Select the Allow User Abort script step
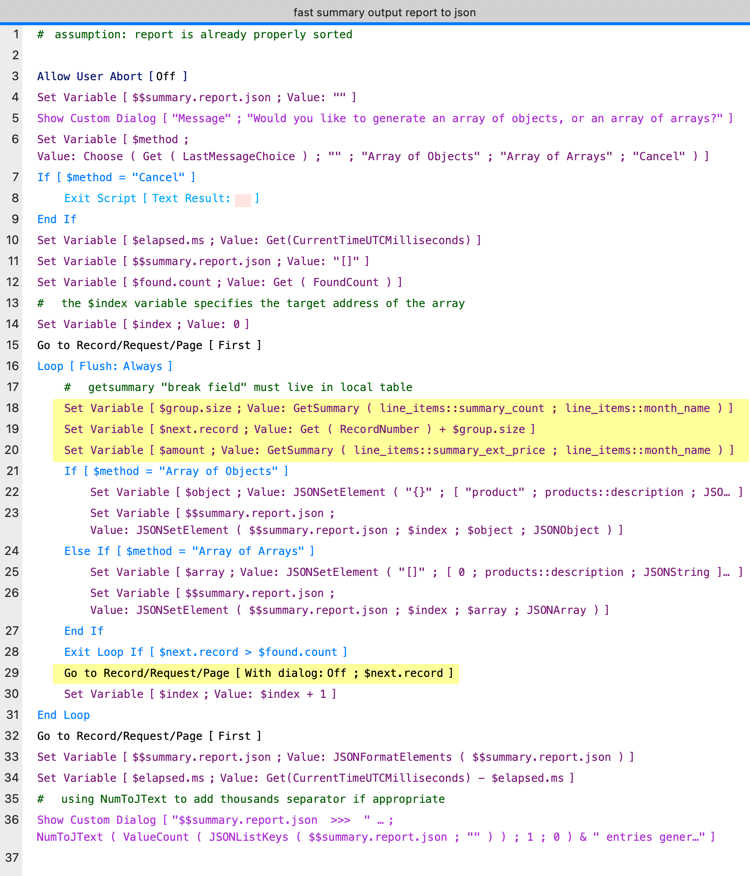 [x=112, y=76]
